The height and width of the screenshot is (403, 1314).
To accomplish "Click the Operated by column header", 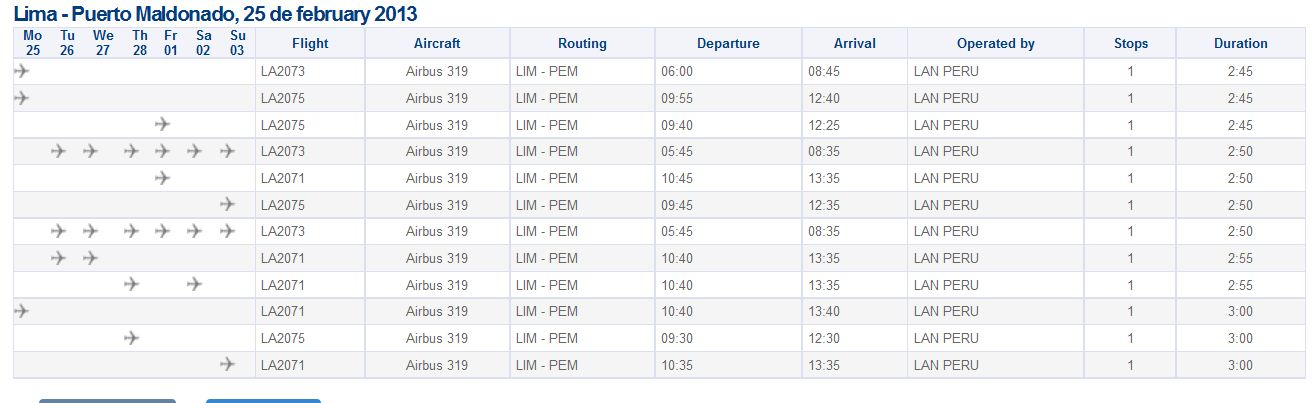I will click(x=995, y=43).
